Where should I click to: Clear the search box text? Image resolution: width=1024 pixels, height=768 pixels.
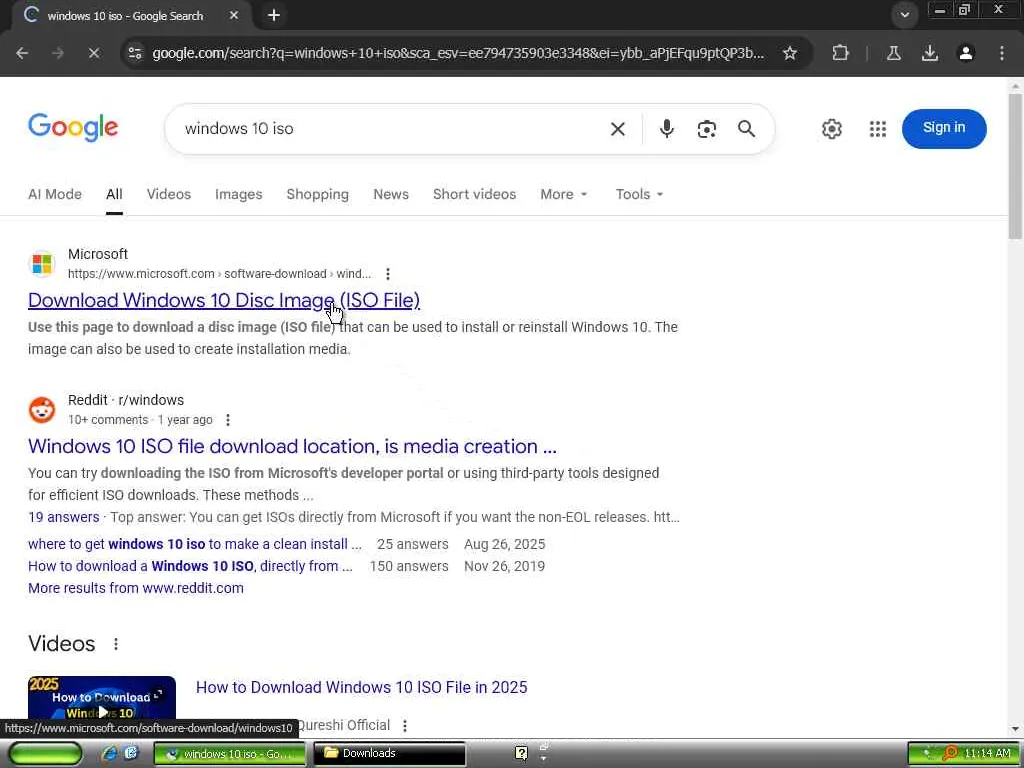pyautogui.click(x=617, y=129)
